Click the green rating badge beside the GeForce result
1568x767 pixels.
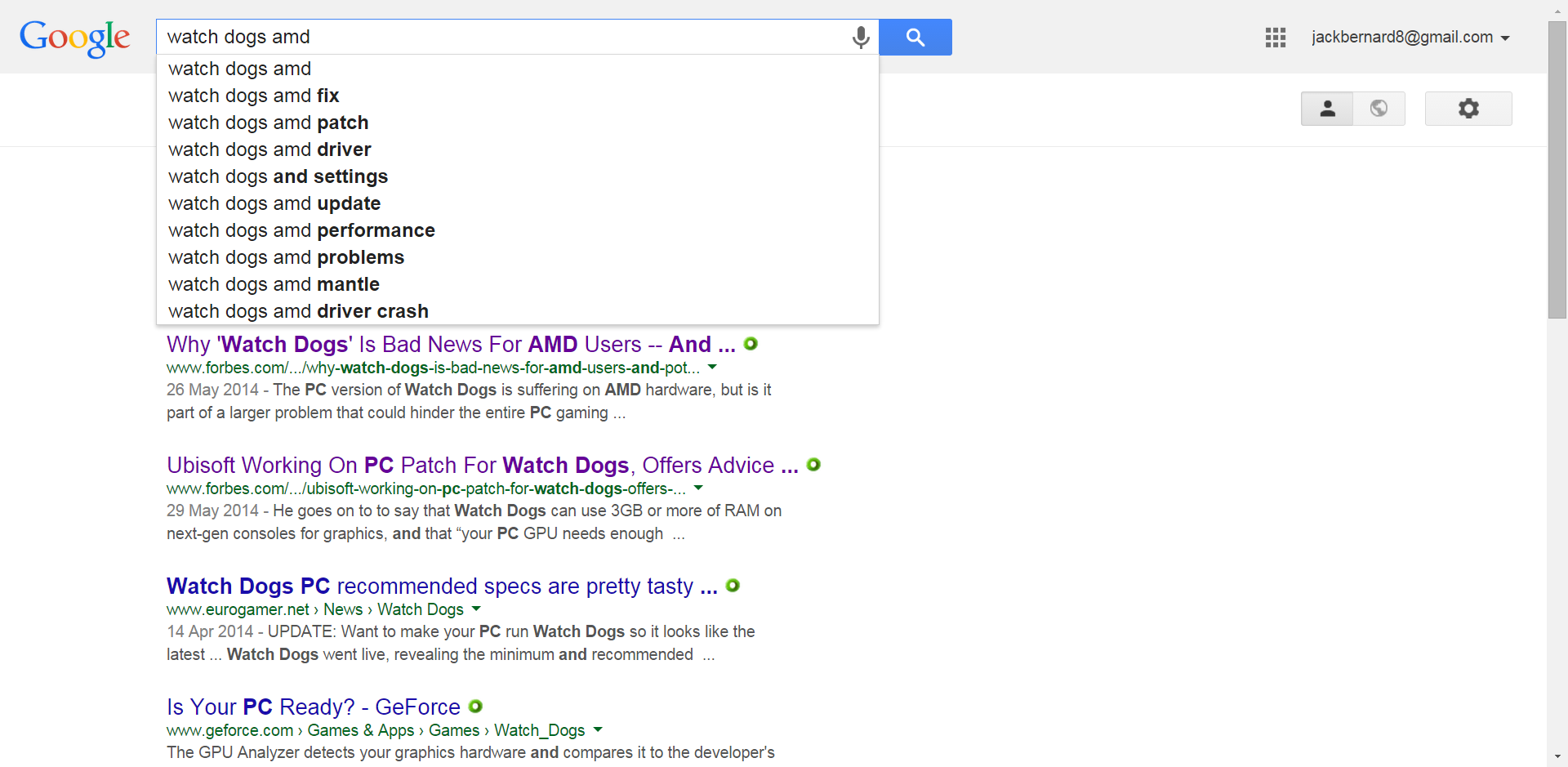[475, 707]
